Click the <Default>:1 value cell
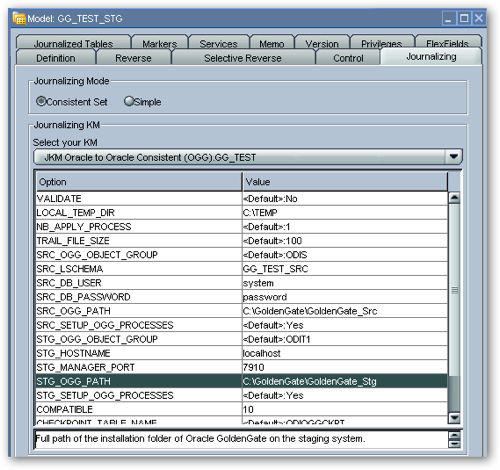Image resolution: width=500 pixels, height=470 pixels. click(x=345, y=227)
